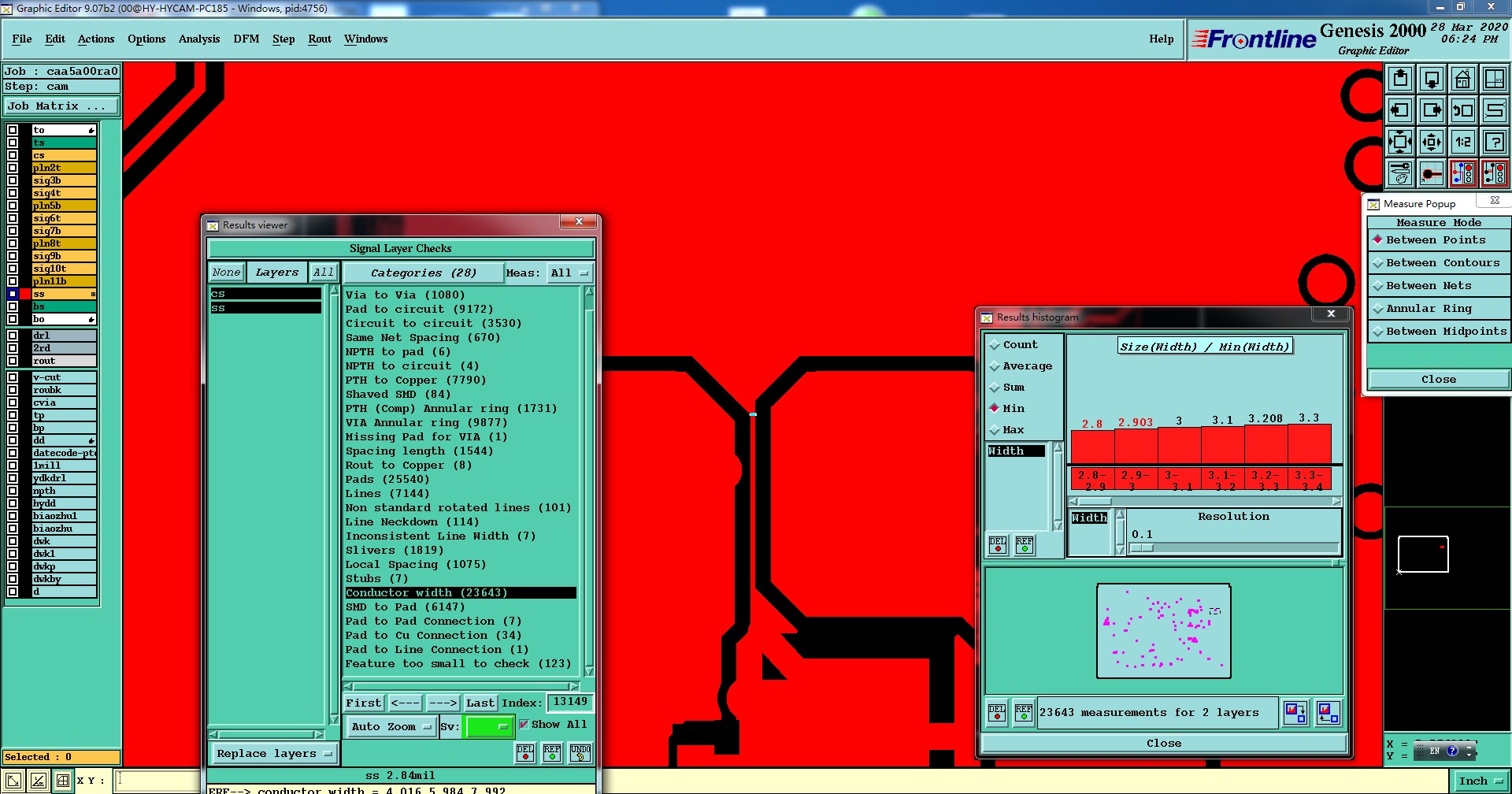Go to next result with the right arrow button
1512x794 pixels.
pos(443,703)
